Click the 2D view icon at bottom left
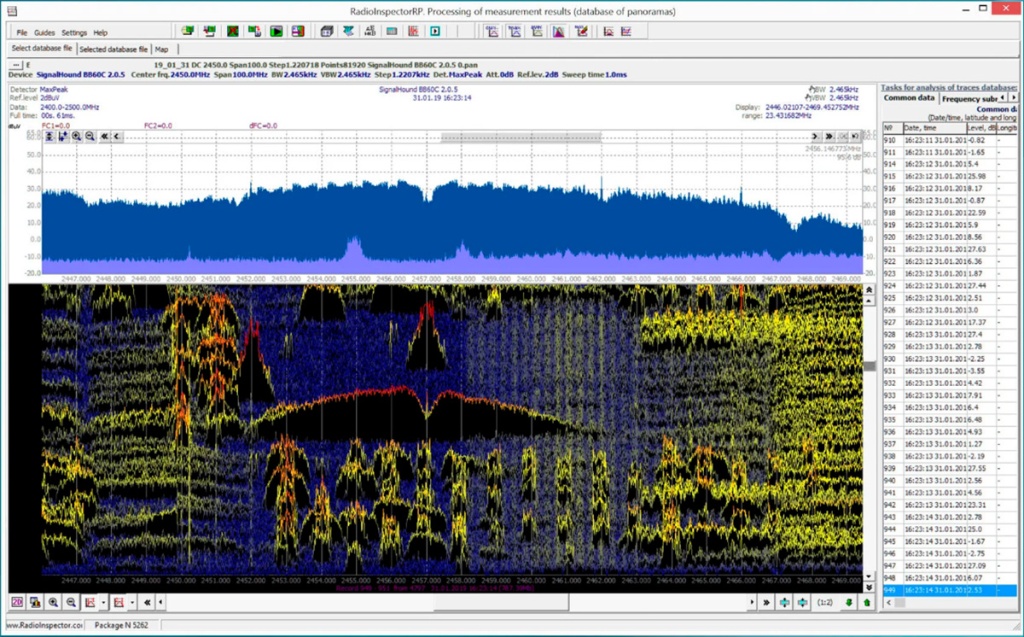This screenshot has height=637, width=1024. coord(17,602)
